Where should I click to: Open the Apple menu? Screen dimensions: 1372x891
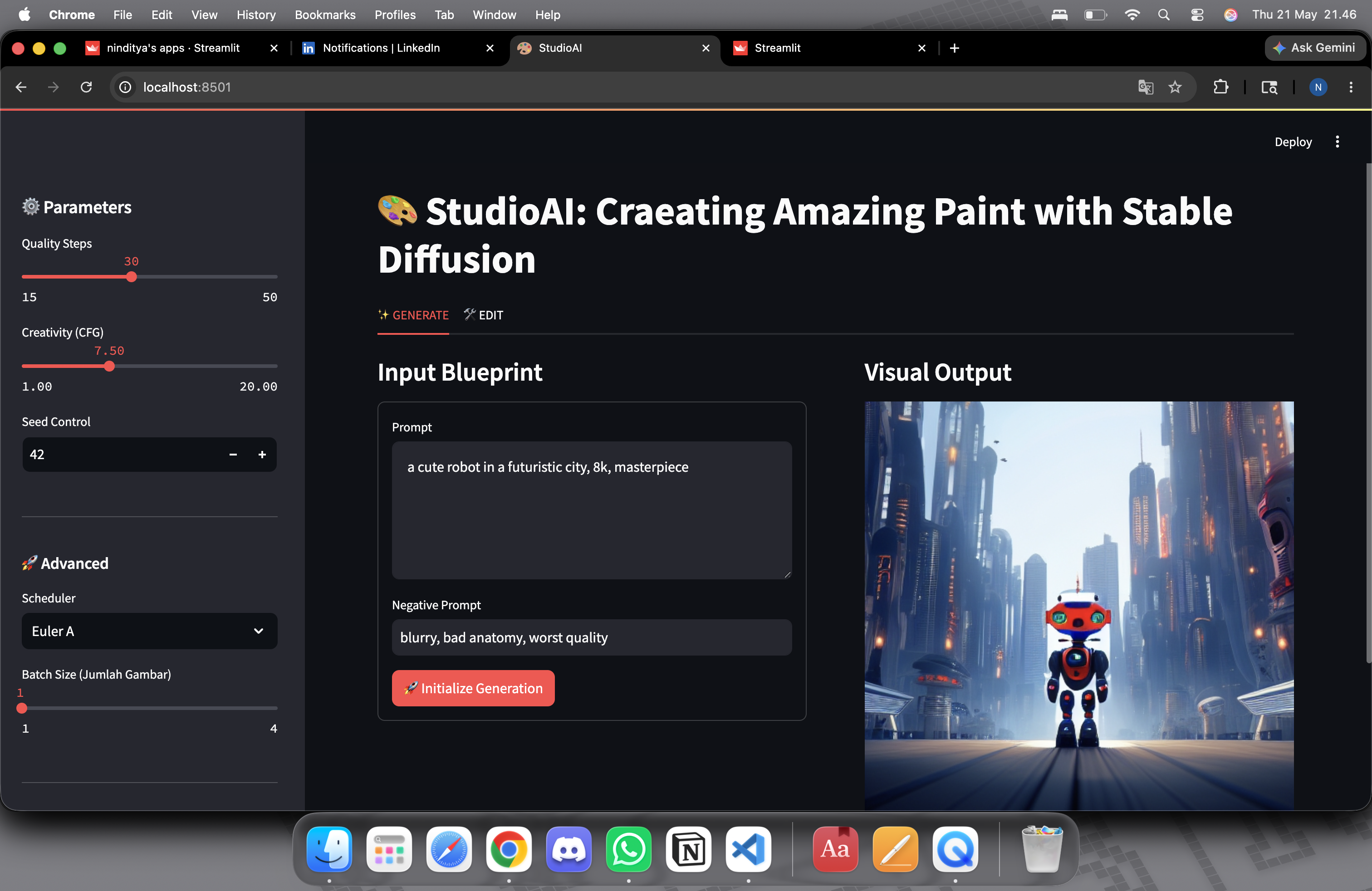[x=24, y=15]
